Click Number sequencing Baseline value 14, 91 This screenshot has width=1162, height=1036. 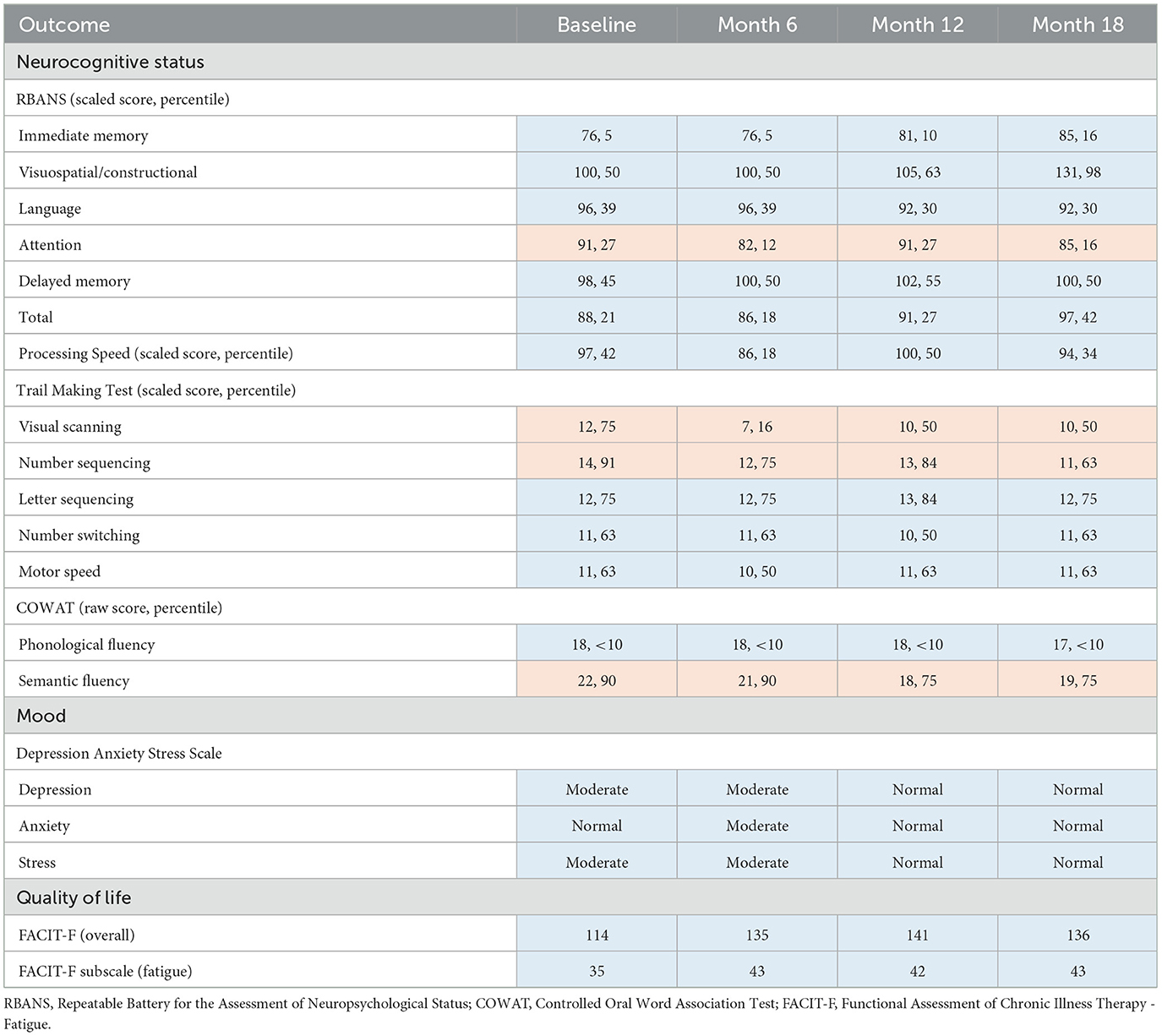click(x=597, y=463)
